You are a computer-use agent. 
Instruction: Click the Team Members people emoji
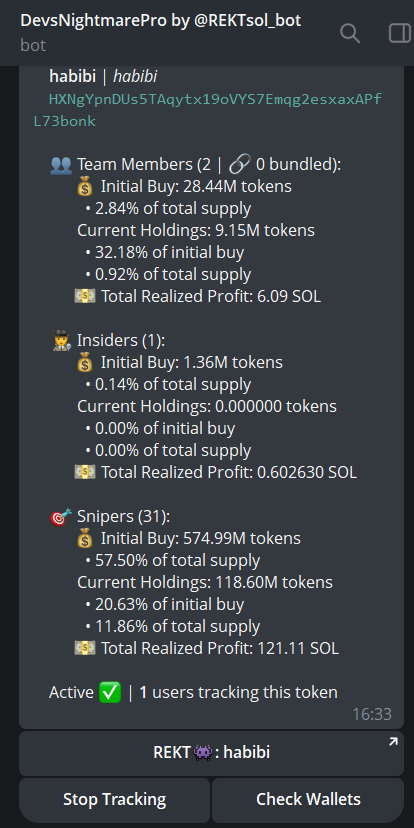(61, 165)
